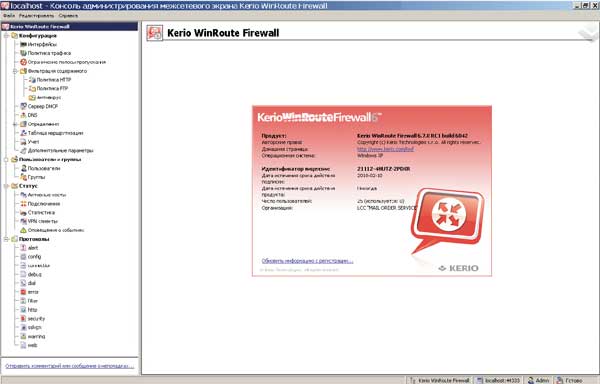Select the Антивирус icon
Image resolution: width=600 pixels, height=384 pixels.
coord(32,98)
